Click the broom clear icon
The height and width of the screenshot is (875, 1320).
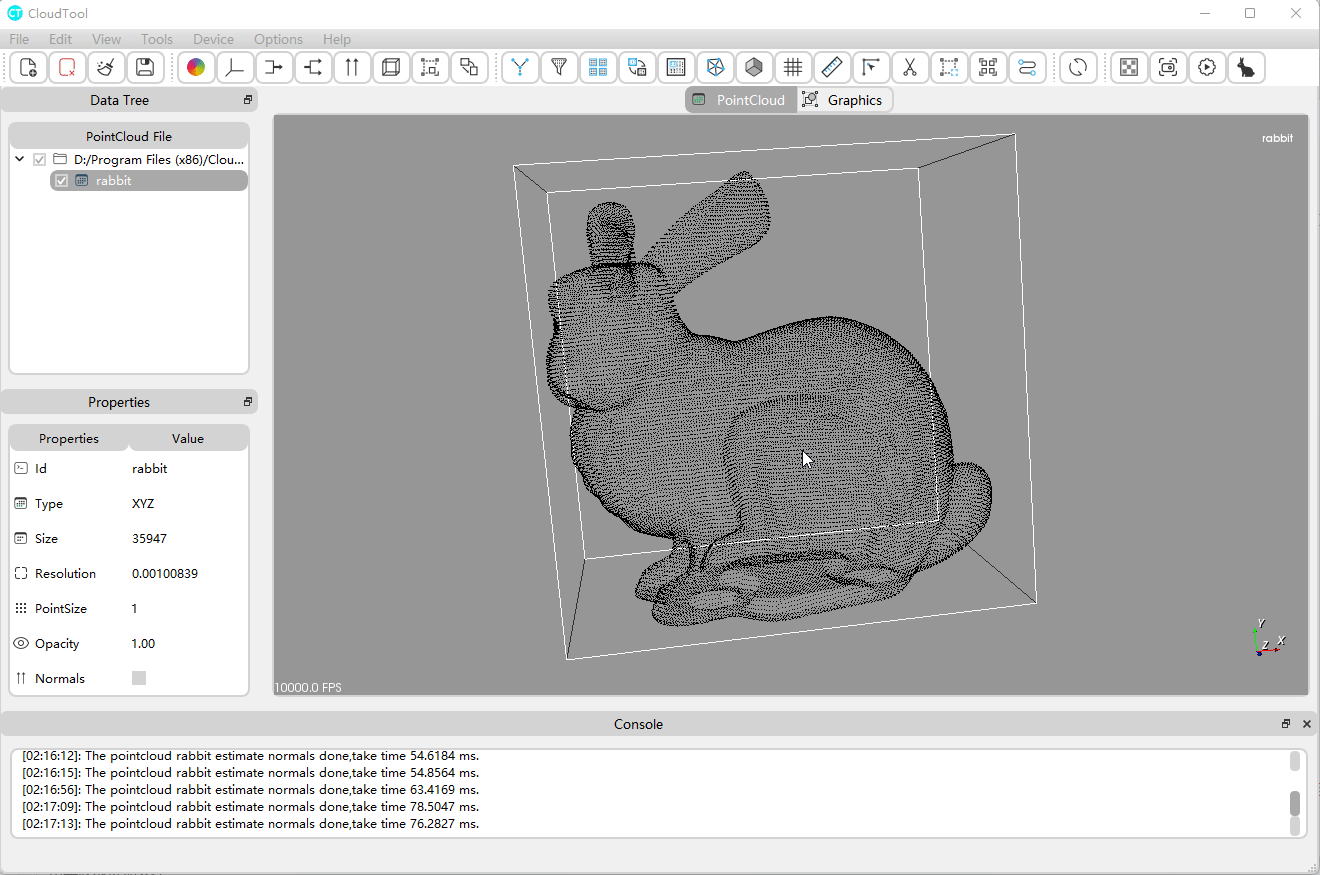point(106,68)
